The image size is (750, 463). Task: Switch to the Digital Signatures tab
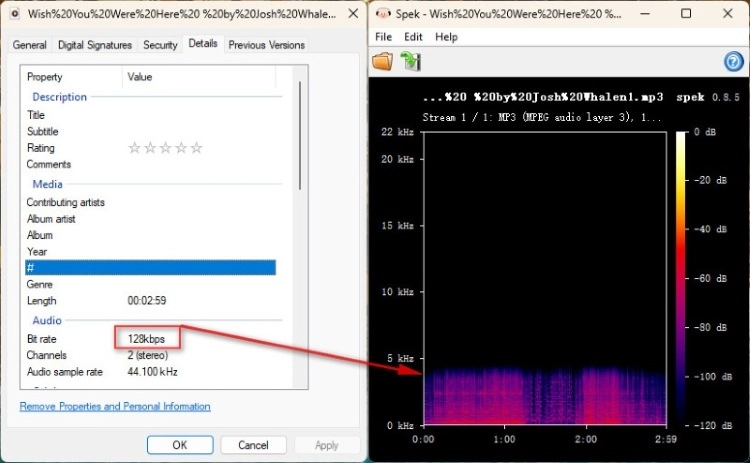click(x=95, y=45)
